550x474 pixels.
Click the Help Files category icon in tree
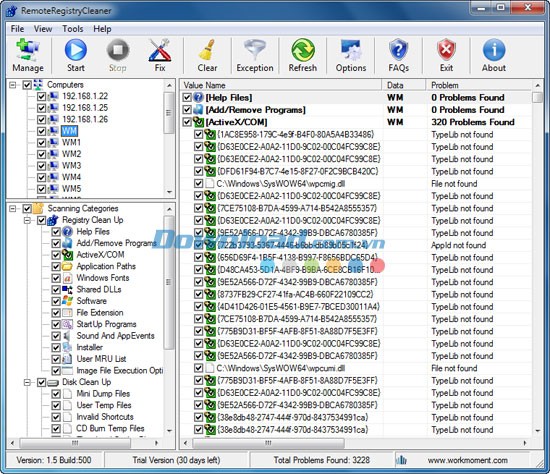point(67,232)
